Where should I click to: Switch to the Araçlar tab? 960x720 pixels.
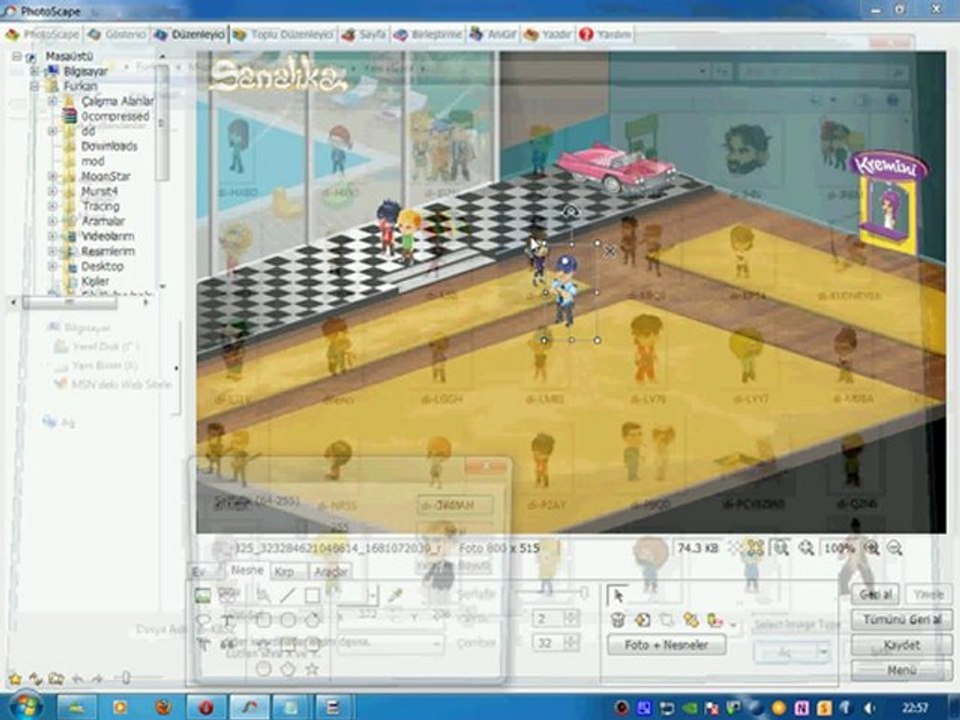pos(331,572)
